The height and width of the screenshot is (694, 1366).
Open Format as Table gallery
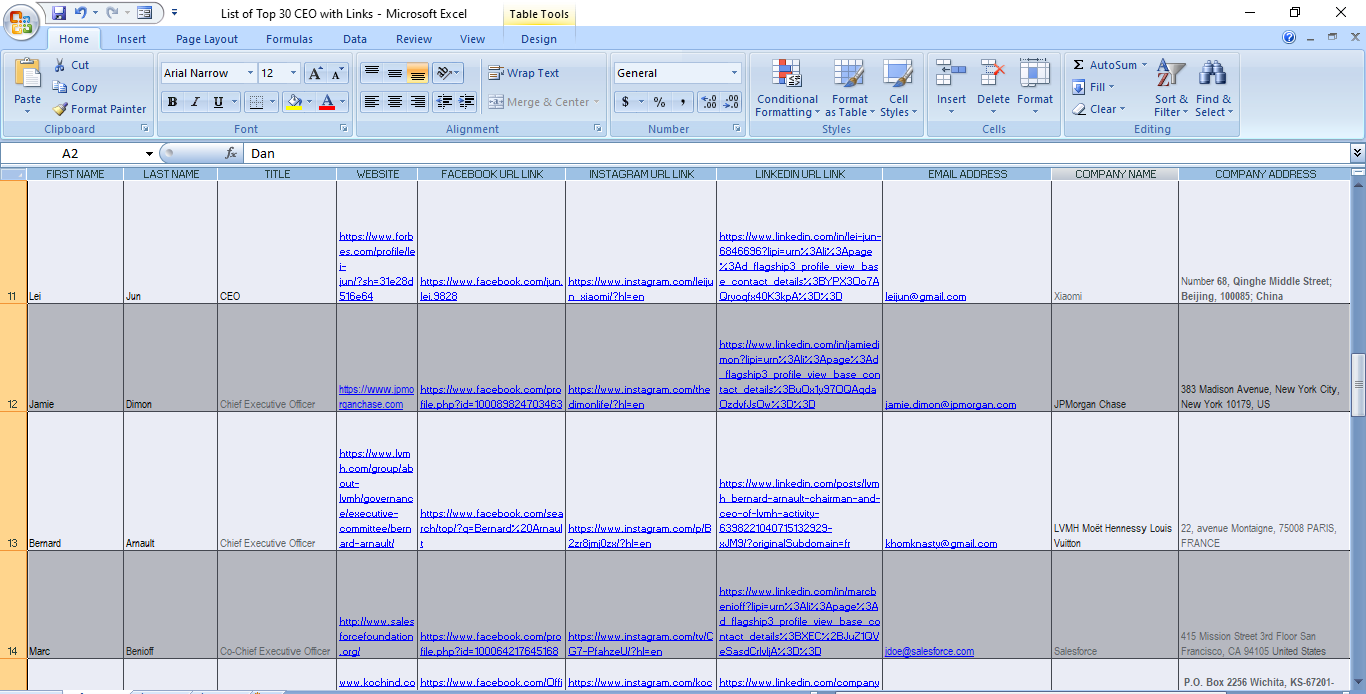tap(849, 88)
